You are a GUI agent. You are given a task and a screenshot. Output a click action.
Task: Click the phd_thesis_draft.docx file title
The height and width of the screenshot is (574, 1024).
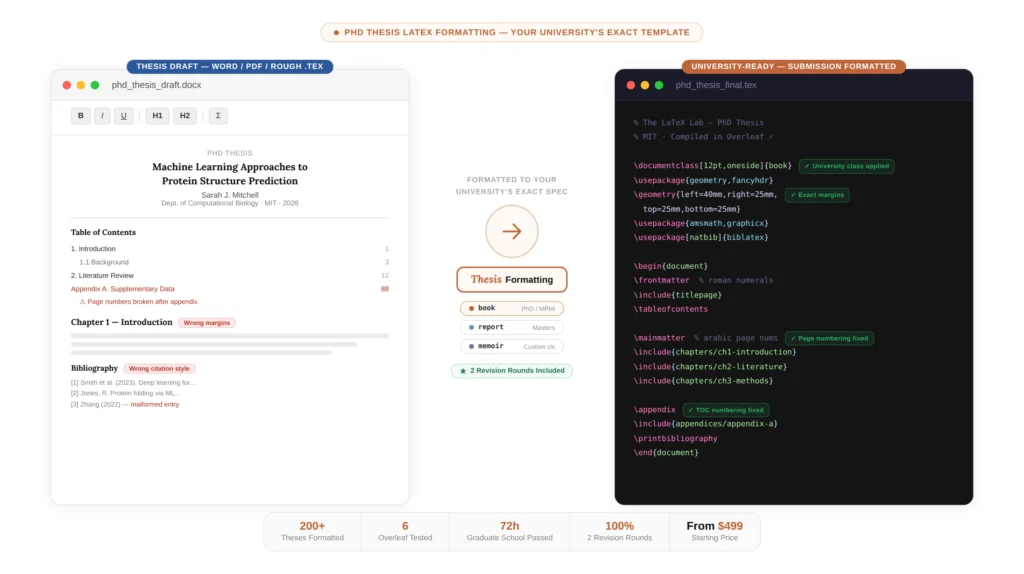[156, 85]
